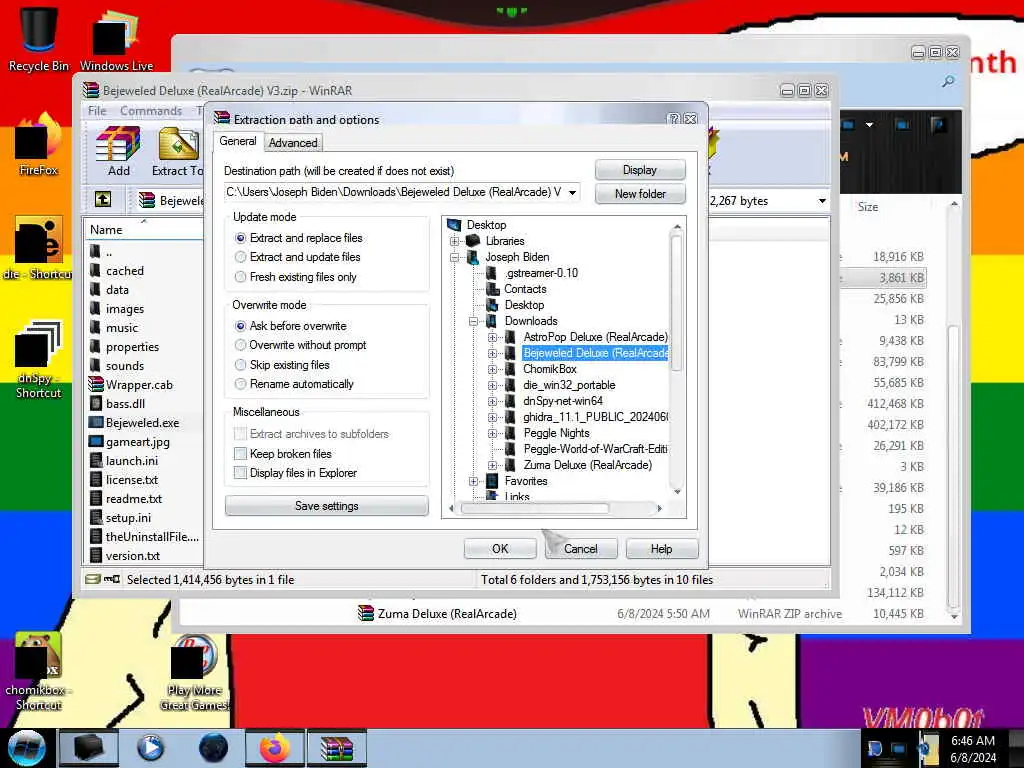The width and height of the screenshot is (1024, 768).
Task: Enable Display files in Explorer checkbox
Action: (x=240, y=473)
